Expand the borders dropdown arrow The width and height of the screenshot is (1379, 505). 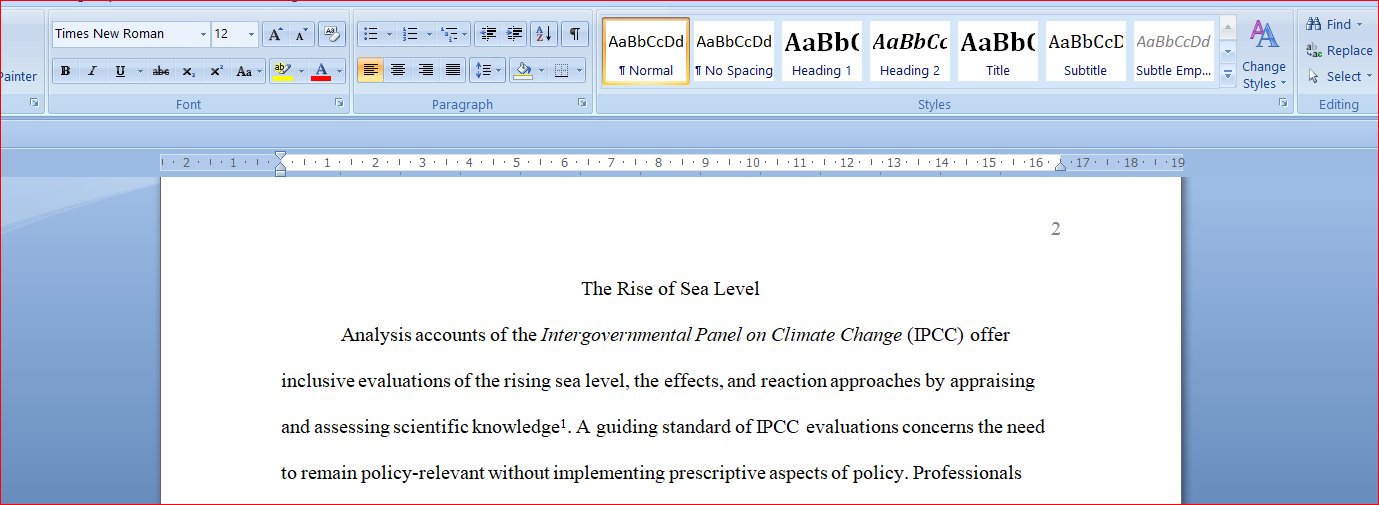(x=580, y=70)
